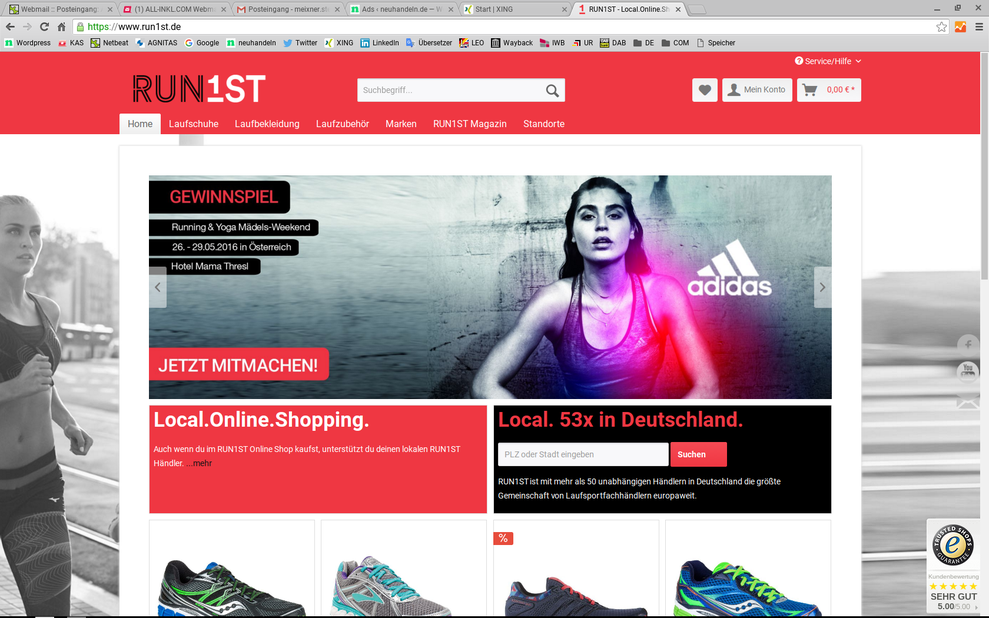The height and width of the screenshot is (618, 989).
Task: Open RUN1ST Magazin menu
Action: (x=470, y=124)
